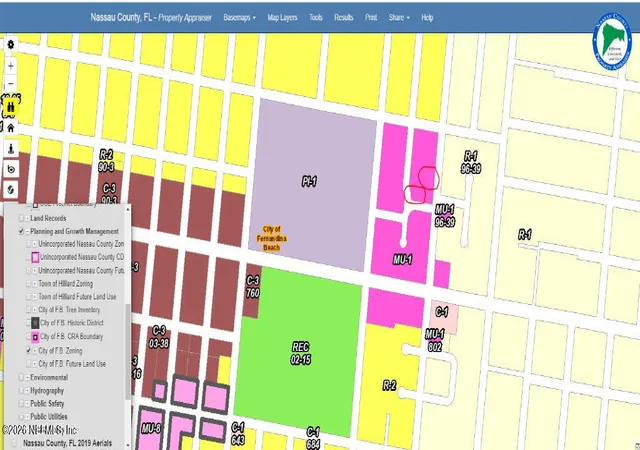
Task: Open the Tools menu
Action: point(316,18)
